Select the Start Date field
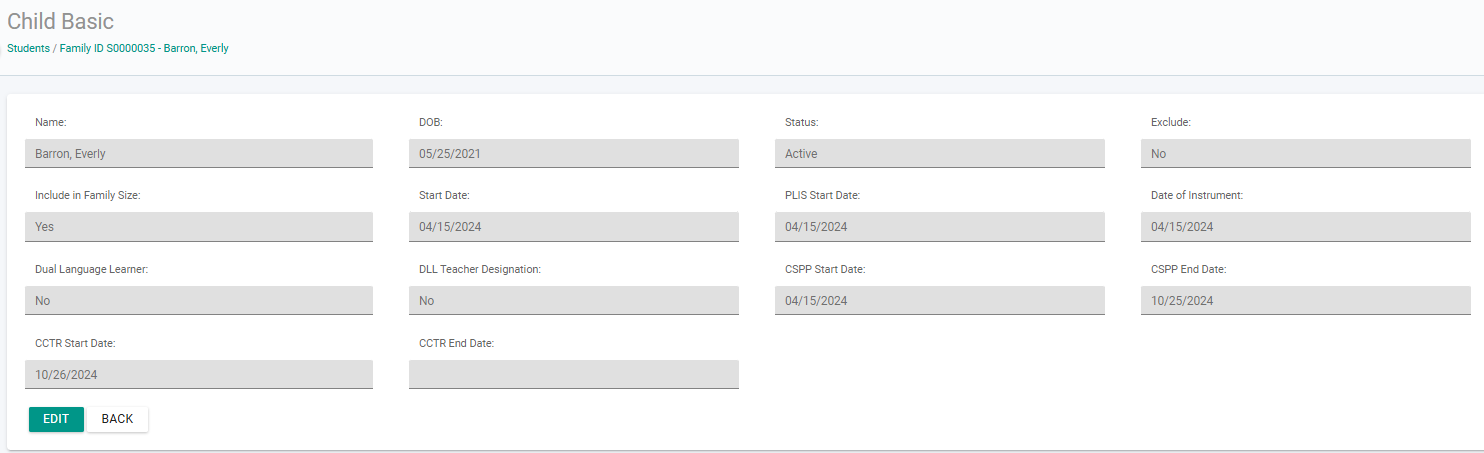This screenshot has width=1484, height=453. click(x=574, y=227)
